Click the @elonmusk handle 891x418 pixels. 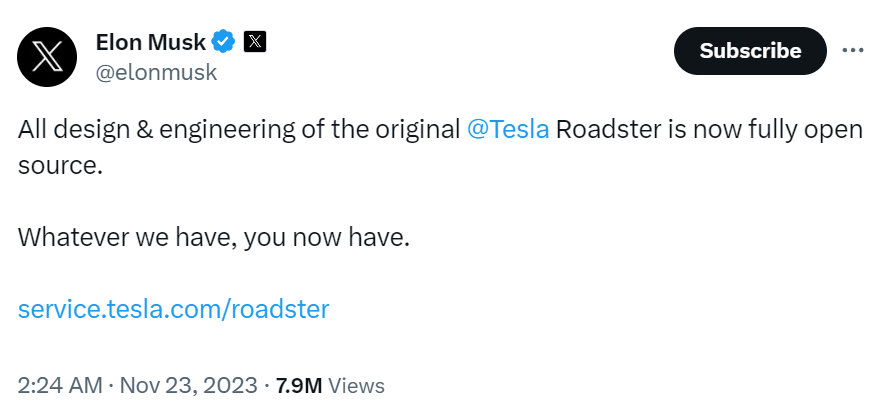[x=156, y=72]
